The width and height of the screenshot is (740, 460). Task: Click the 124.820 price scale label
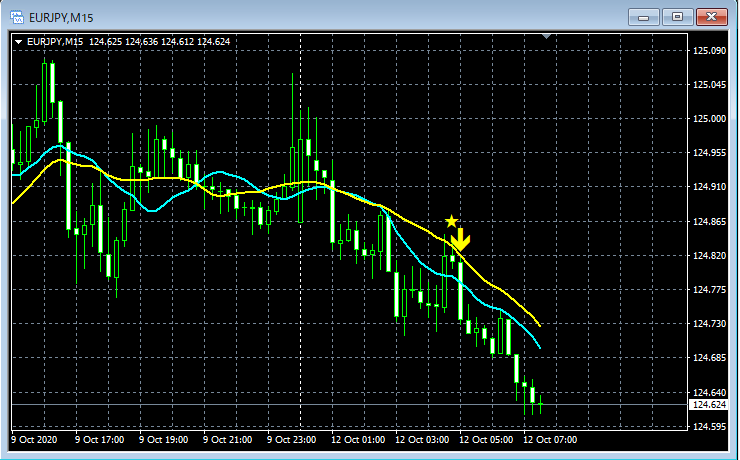point(709,255)
